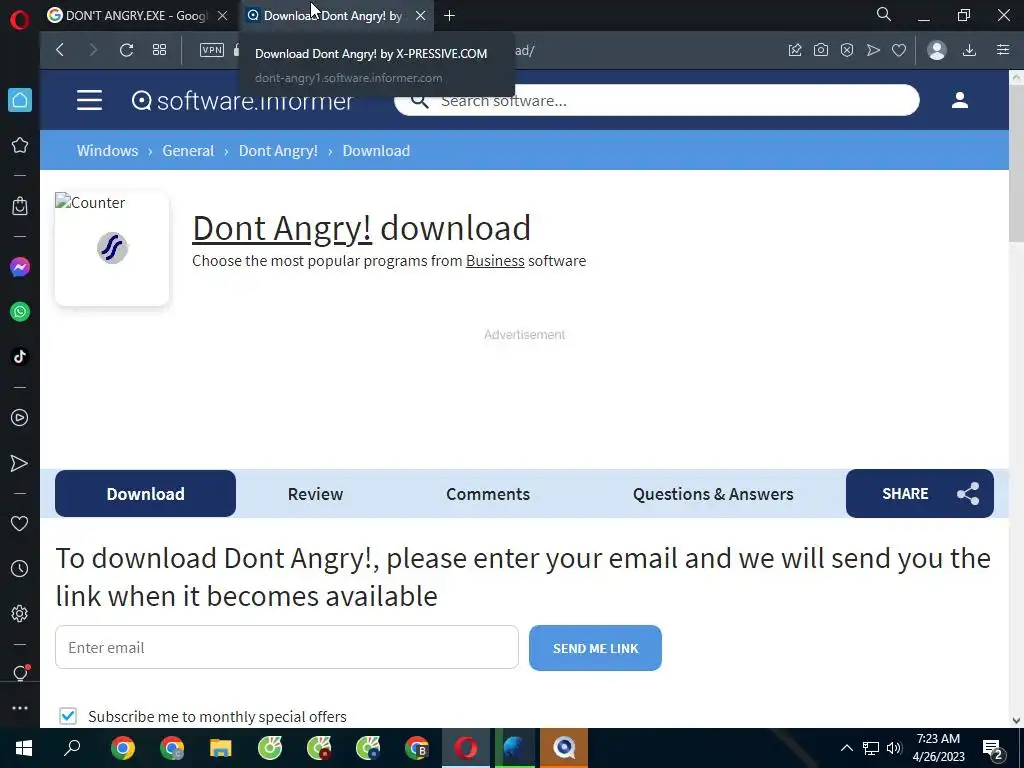Bookmark page with the heart icon in toolbar
This screenshot has height=768, width=1024.
899,50
